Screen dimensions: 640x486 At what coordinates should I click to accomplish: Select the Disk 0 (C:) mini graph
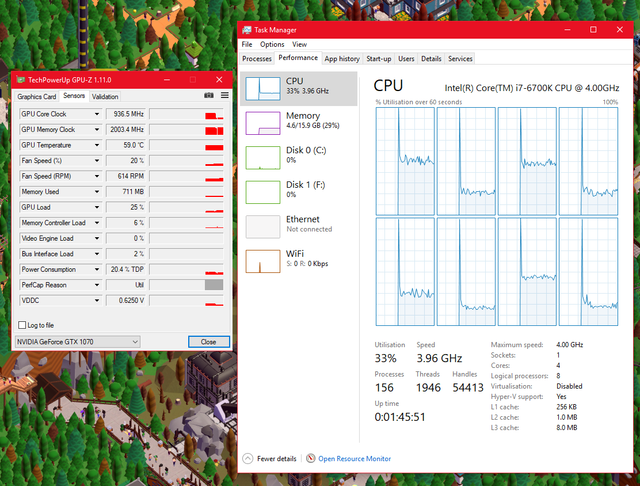263,158
